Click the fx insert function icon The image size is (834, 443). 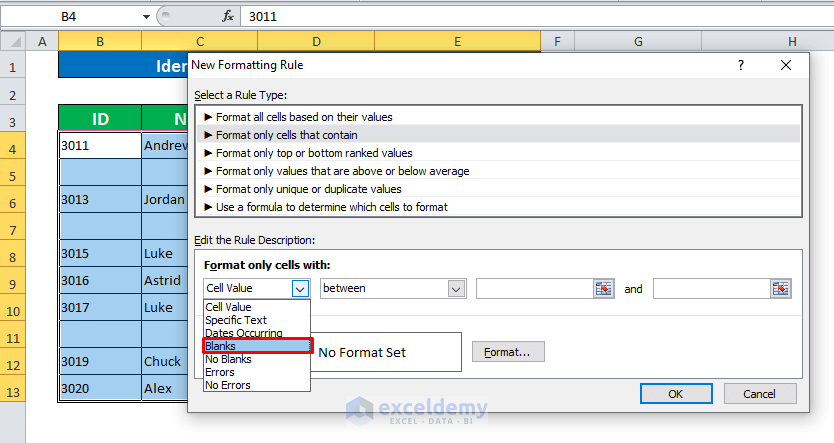click(x=228, y=17)
